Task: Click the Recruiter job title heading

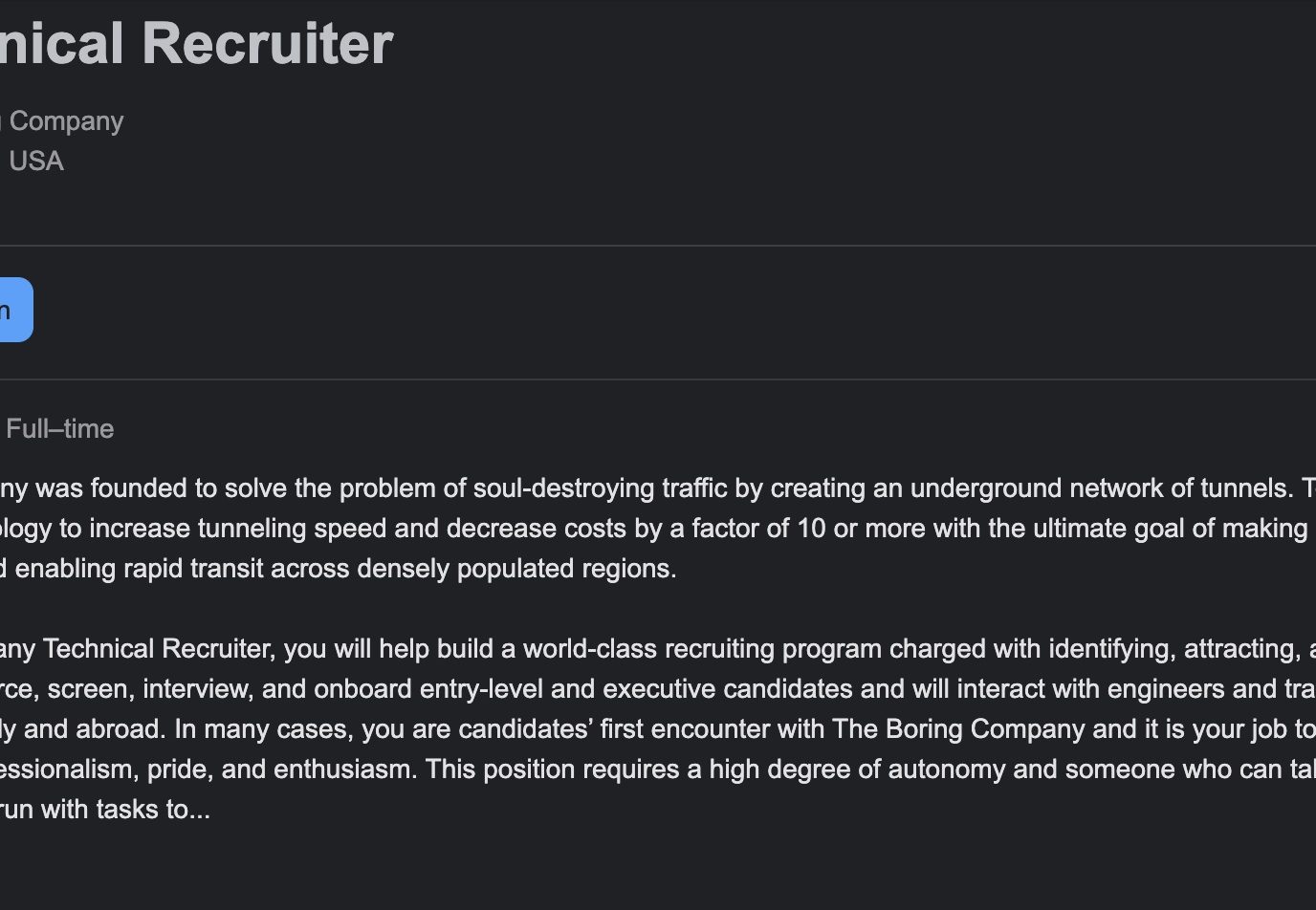Action: pyautogui.click(x=196, y=43)
